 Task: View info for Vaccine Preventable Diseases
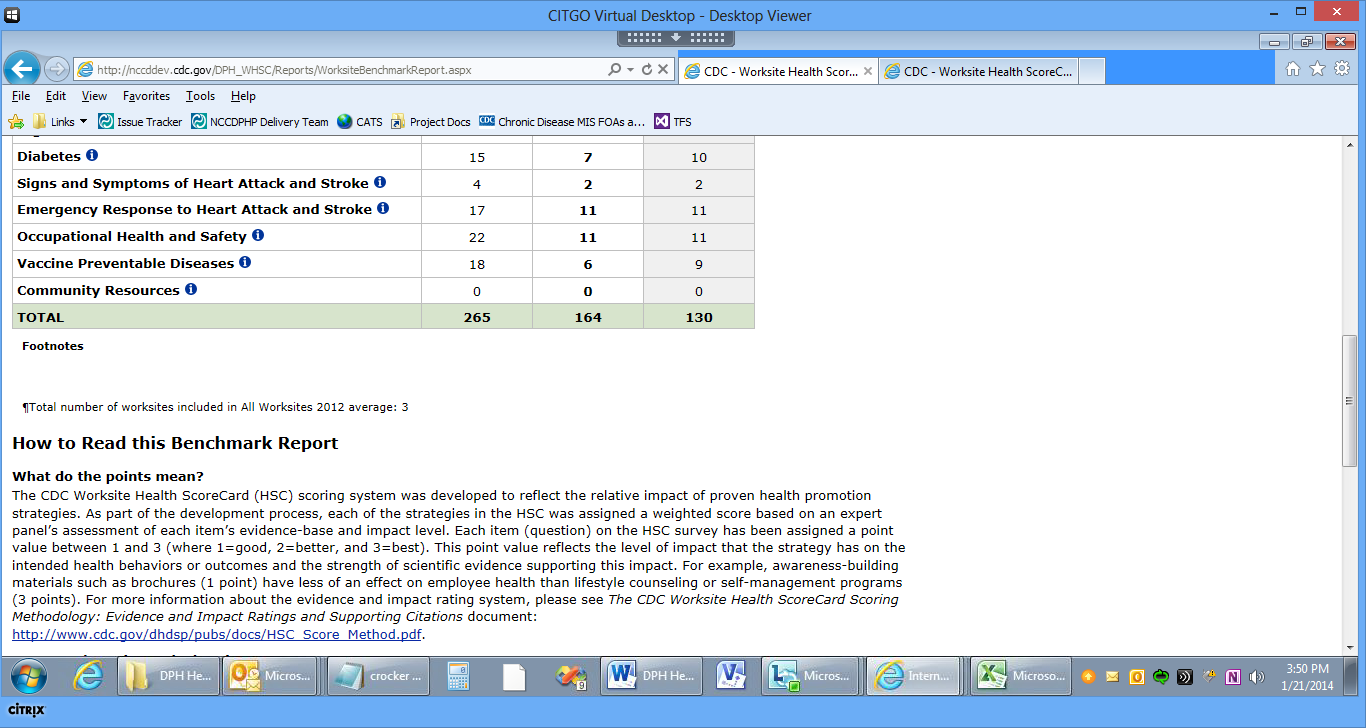coord(245,263)
